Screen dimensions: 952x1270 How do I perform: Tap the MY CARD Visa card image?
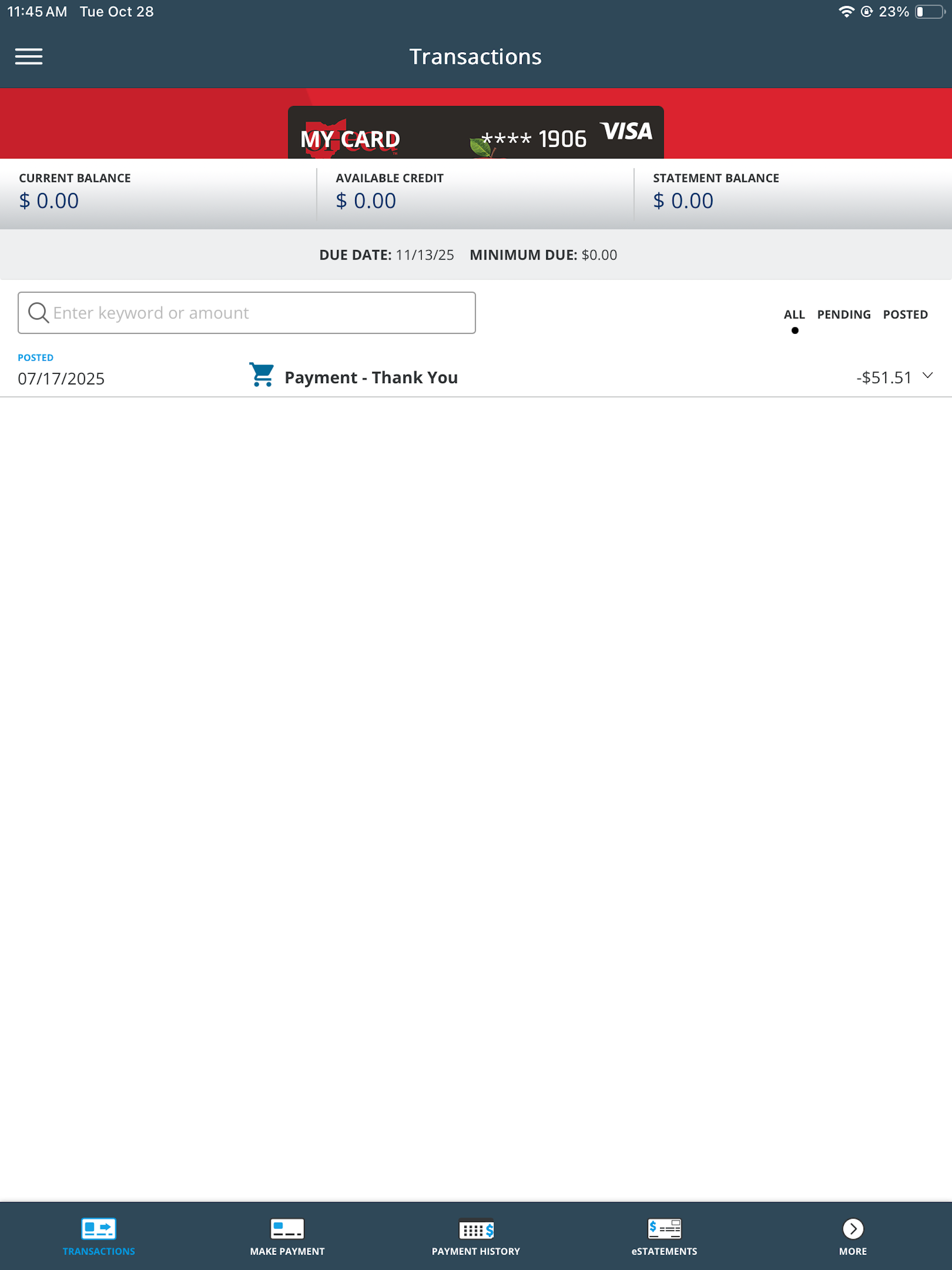pyautogui.click(x=476, y=132)
